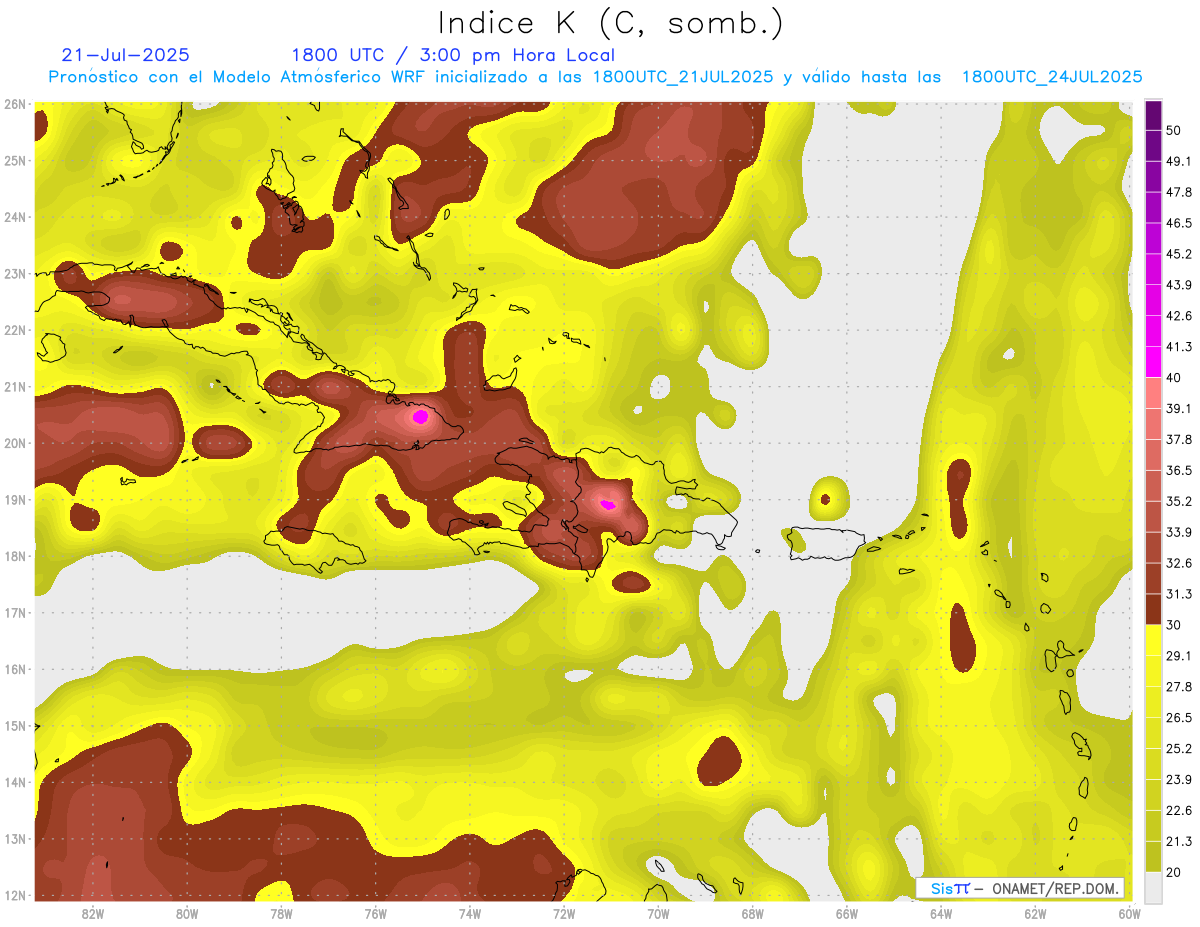This screenshot has width=1200, height=927.
Task: Click the '46.5' colorbar value
Action: pyautogui.click(x=1178, y=223)
